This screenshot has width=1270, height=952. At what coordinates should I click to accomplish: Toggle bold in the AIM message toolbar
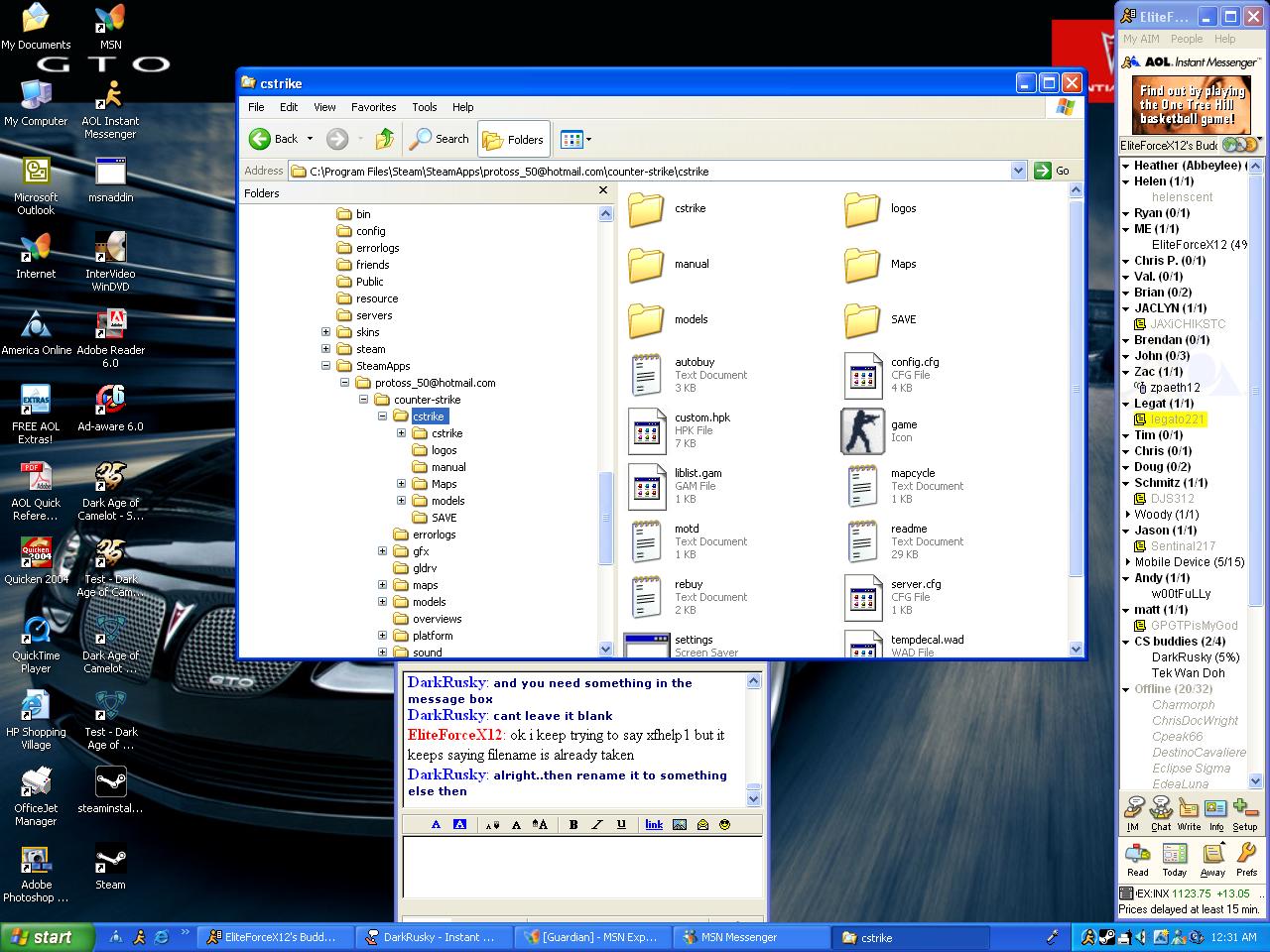point(573,824)
